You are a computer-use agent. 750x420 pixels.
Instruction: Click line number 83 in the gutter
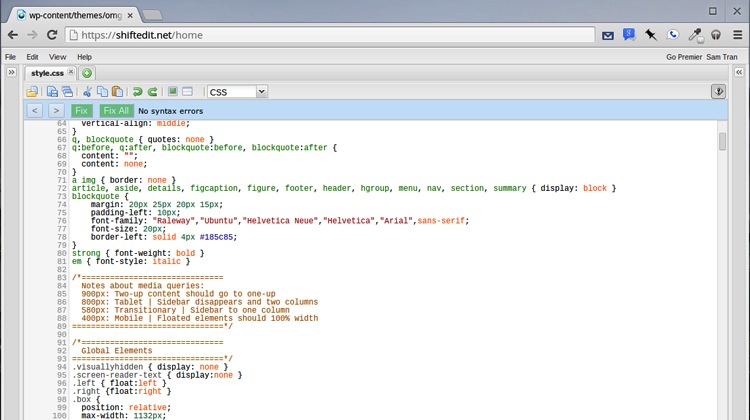point(62,278)
